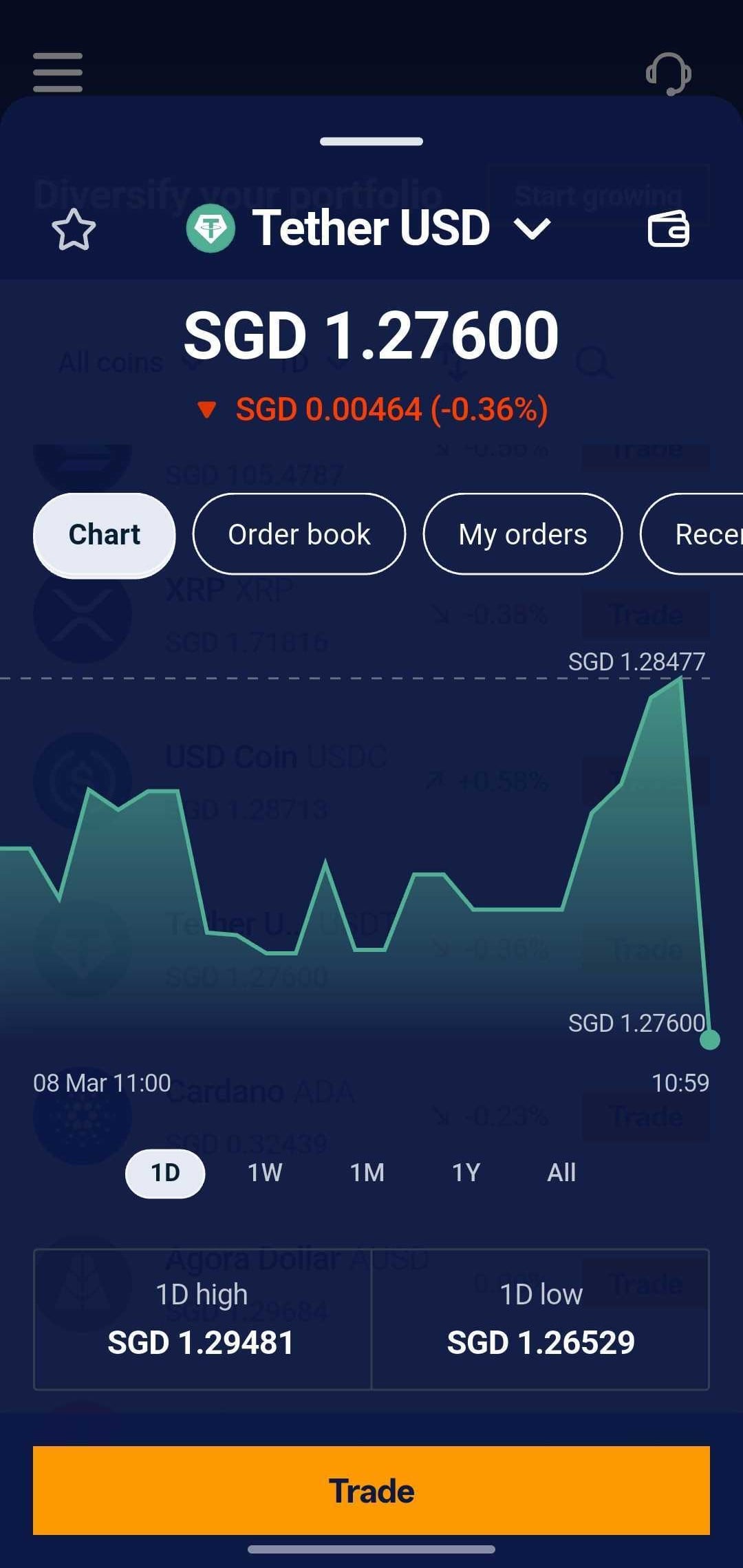
Task: Tap the customer support headset icon
Action: coord(668,73)
